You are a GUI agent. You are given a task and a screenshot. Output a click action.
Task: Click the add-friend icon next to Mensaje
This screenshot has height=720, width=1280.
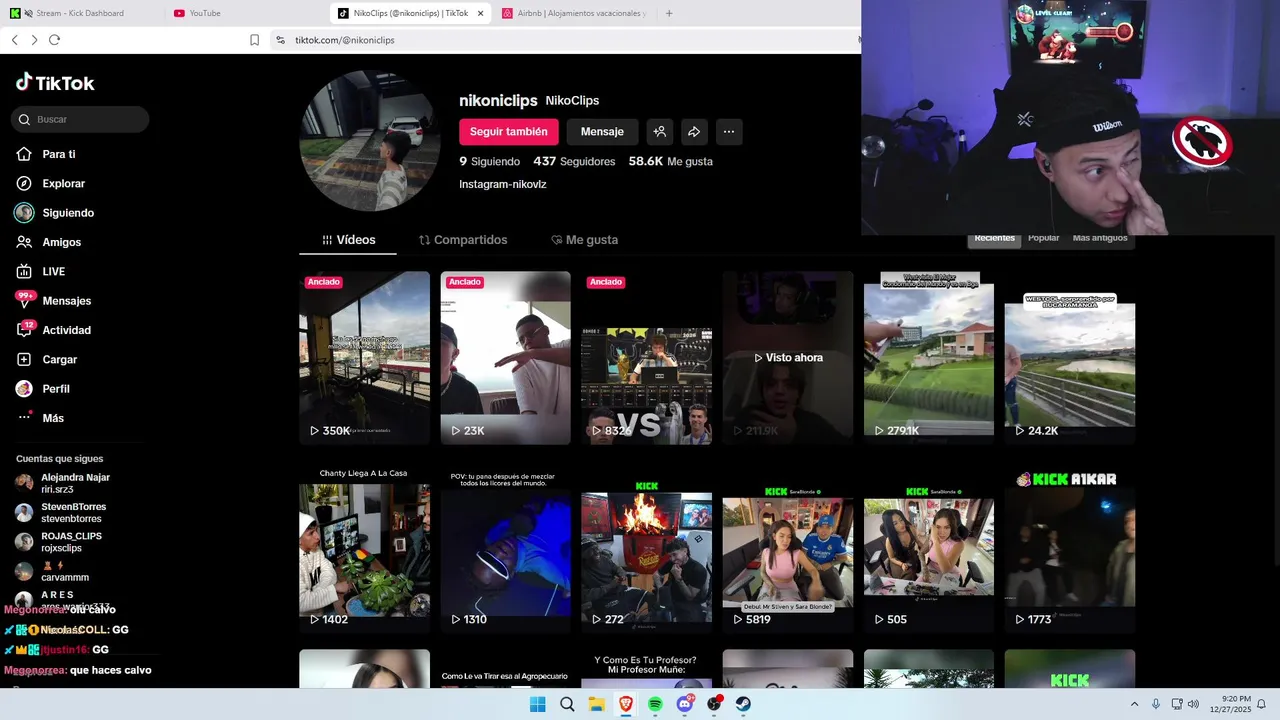pyautogui.click(x=659, y=131)
